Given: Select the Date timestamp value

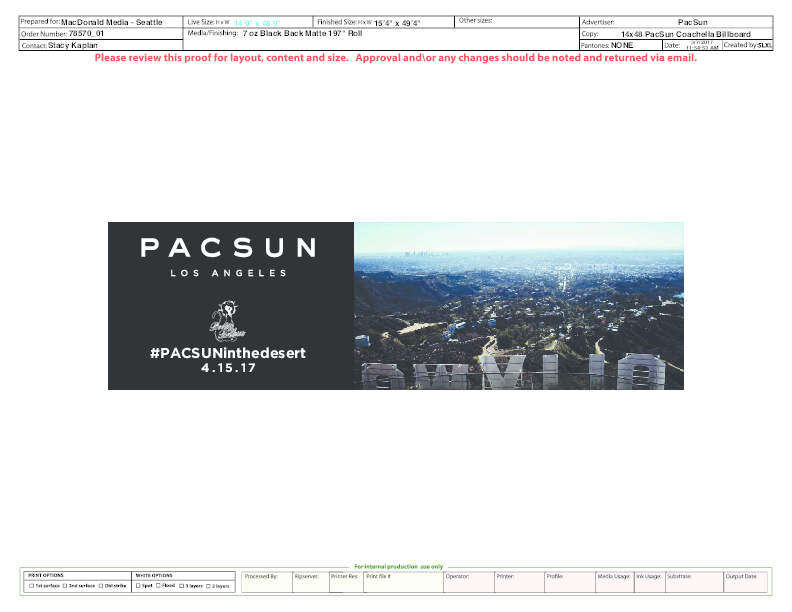Looking at the screenshot, I should 702,45.
